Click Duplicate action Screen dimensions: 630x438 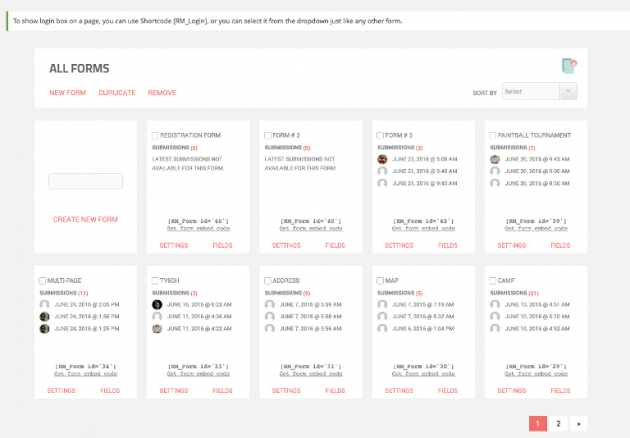tap(117, 93)
